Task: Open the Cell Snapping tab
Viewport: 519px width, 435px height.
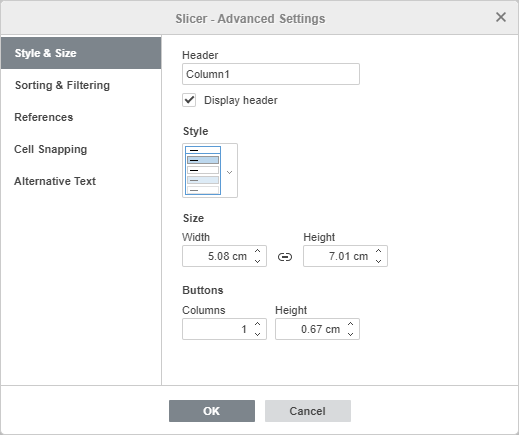Action: coord(81,149)
